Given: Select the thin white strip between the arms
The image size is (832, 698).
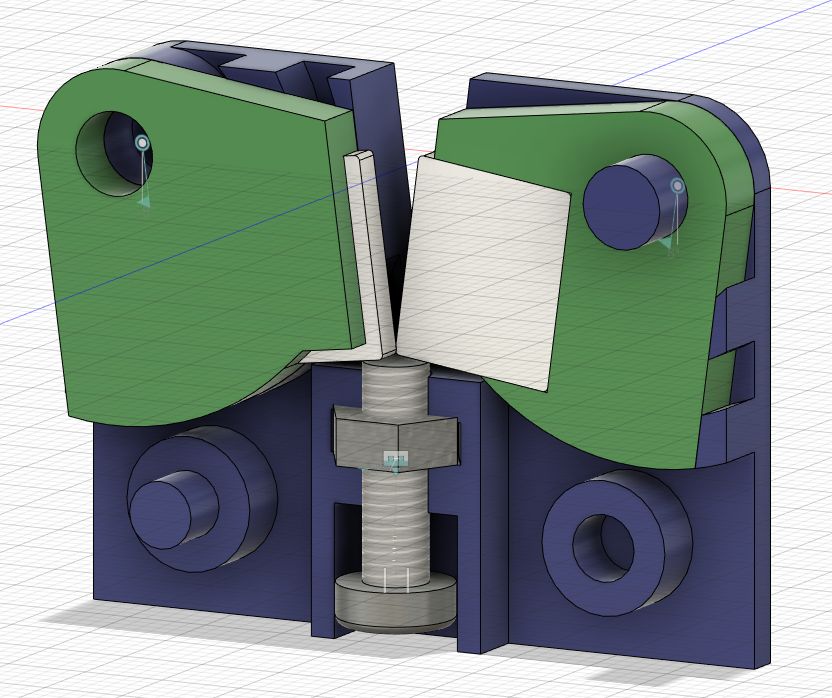Looking at the screenshot, I should (368, 255).
